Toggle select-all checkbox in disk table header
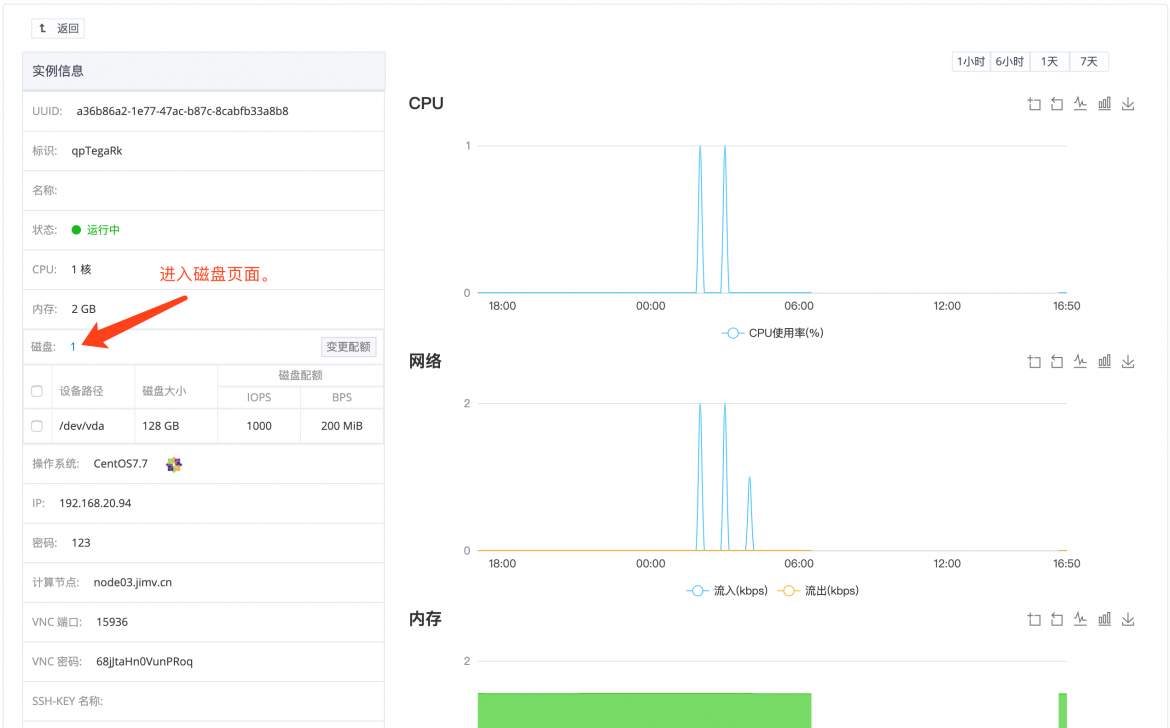This screenshot has height=728, width=1170. pos(37,391)
